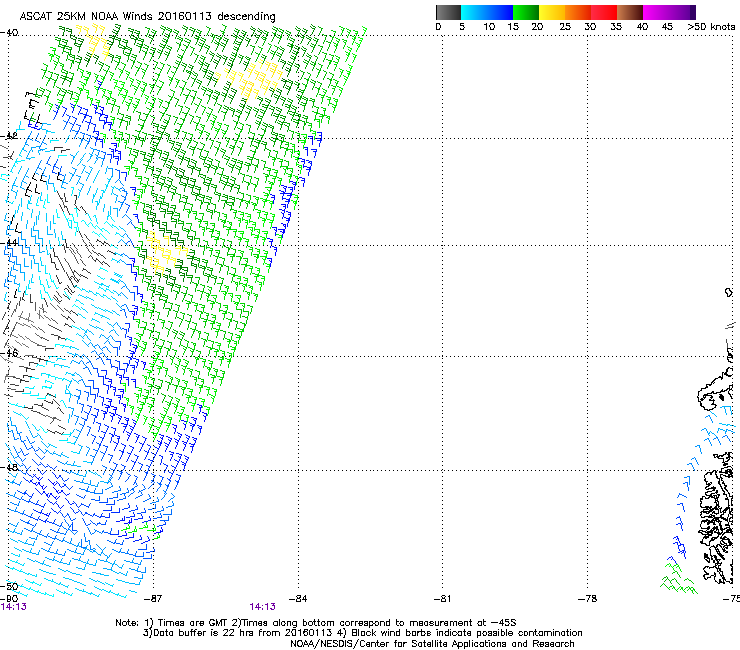
Task: Click the '45' label under the color scale
Action: point(667,27)
